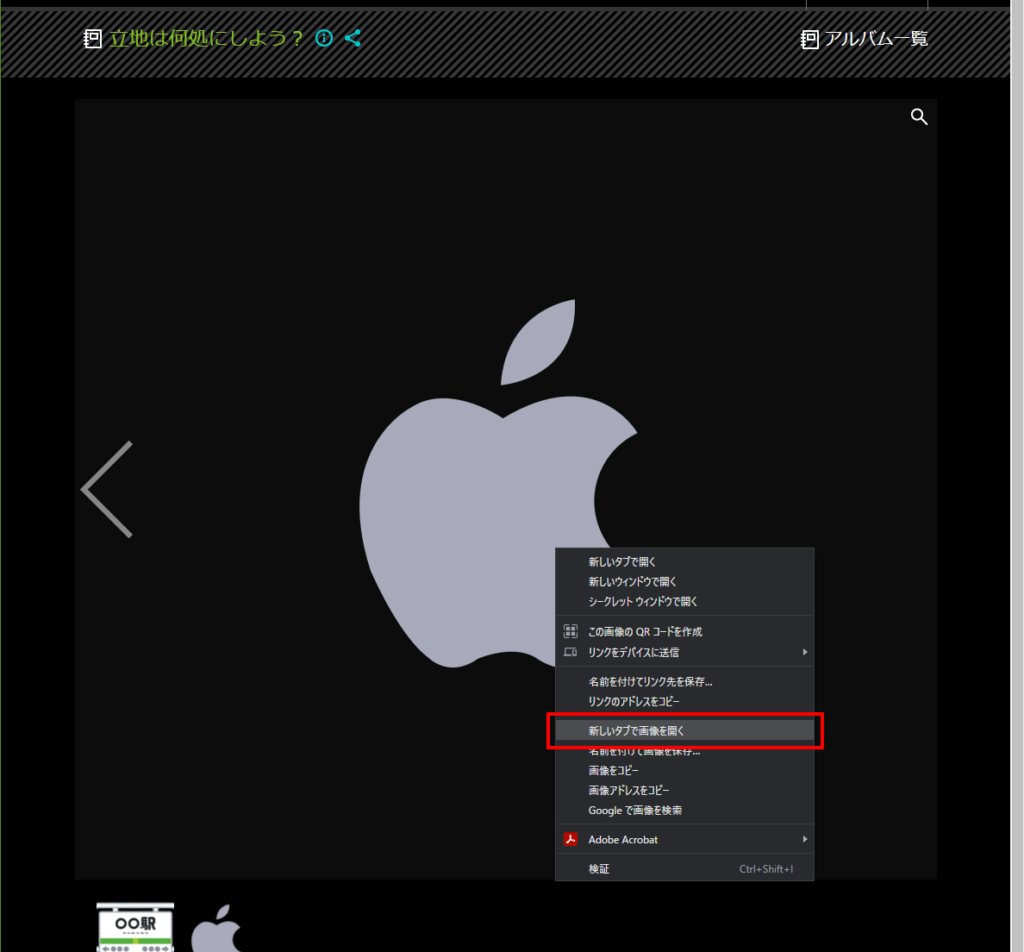Click the magnifier zoom icon on the image
Viewport: 1024px width, 952px height.
coord(919,117)
